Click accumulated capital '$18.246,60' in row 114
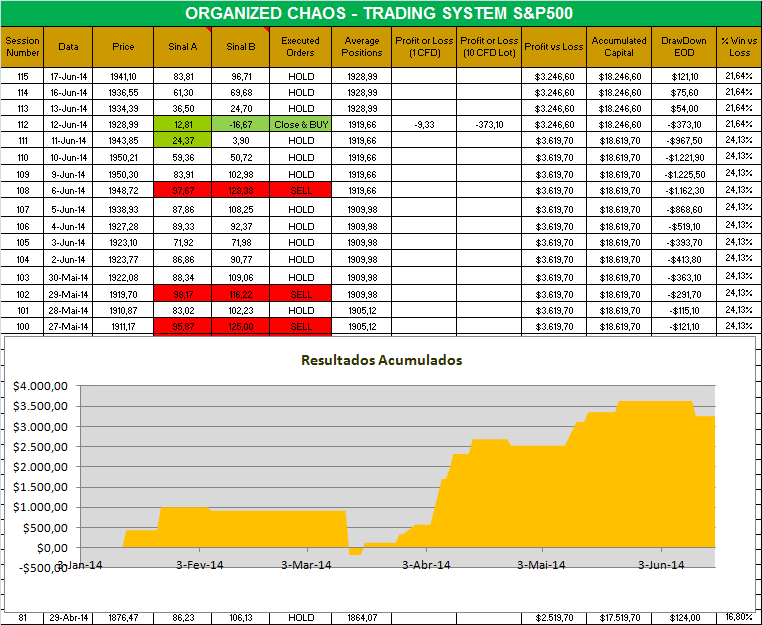This screenshot has height=625, width=762. (x=619, y=92)
